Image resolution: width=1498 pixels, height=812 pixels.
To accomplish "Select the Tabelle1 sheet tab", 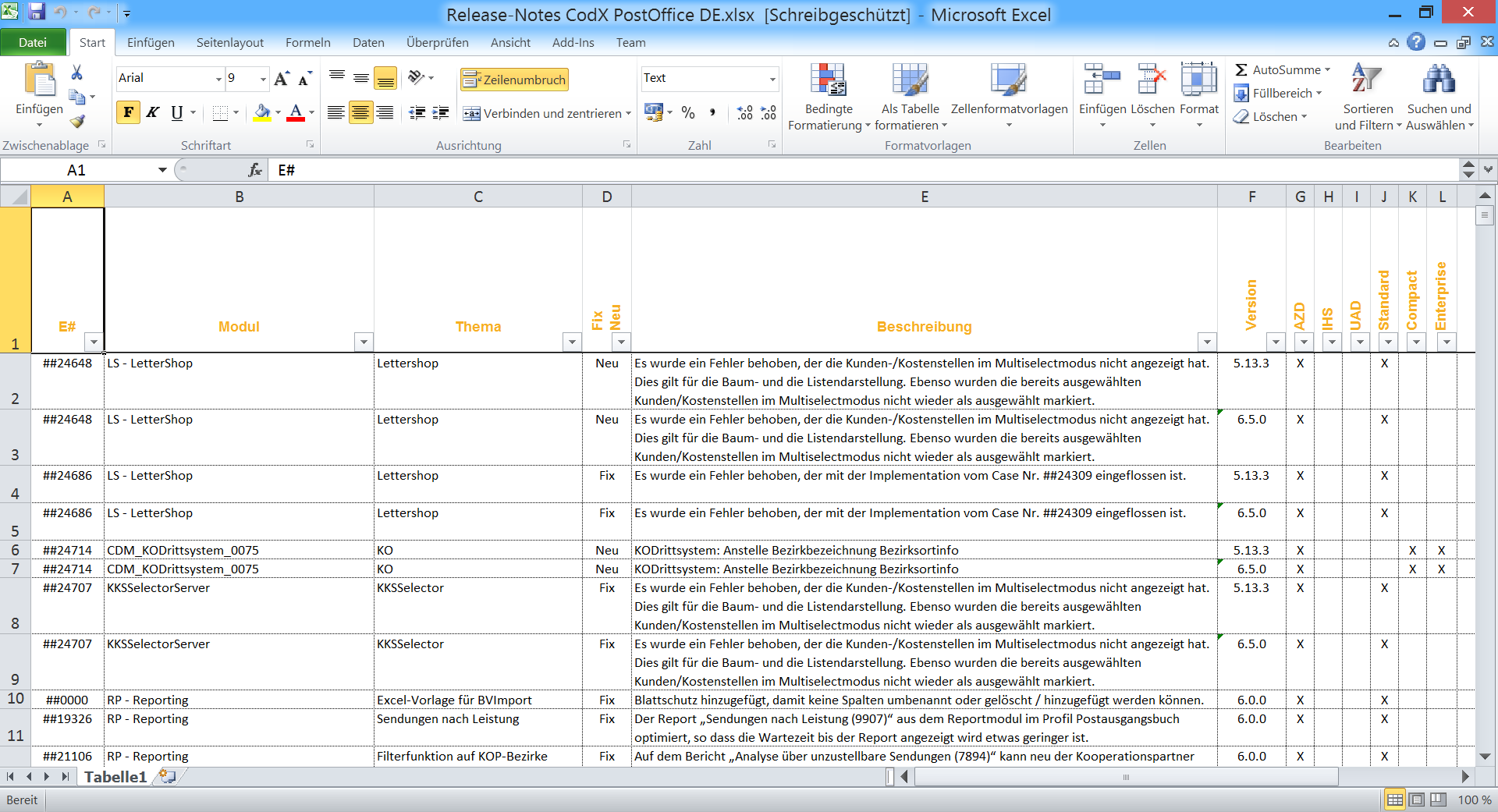I will 115,777.
